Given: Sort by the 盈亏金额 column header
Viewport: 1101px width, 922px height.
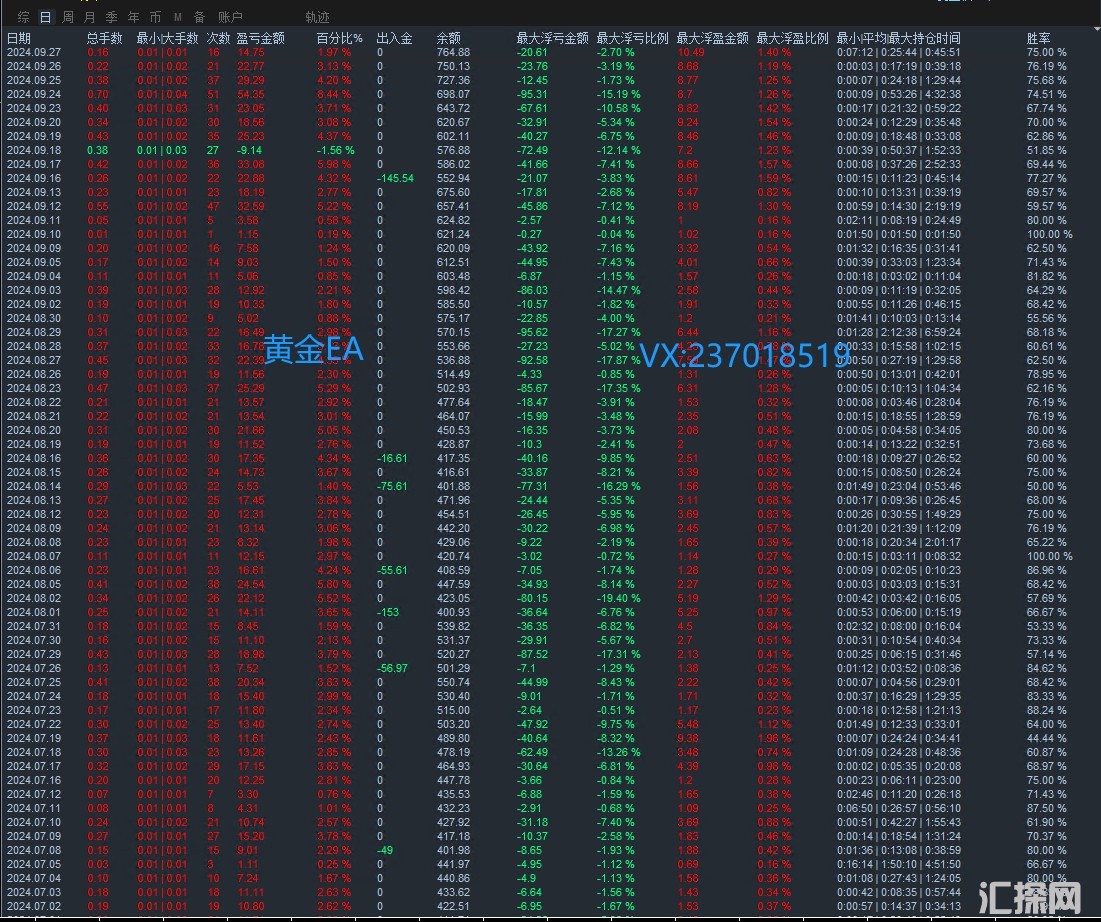Looking at the screenshot, I should 261,38.
